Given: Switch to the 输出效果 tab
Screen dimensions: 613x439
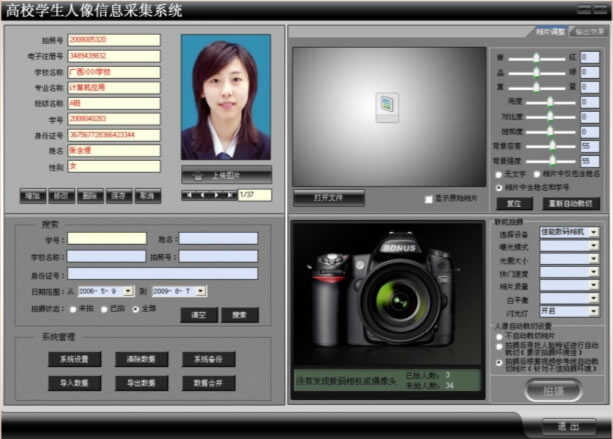Looking at the screenshot, I should pos(589,31).
